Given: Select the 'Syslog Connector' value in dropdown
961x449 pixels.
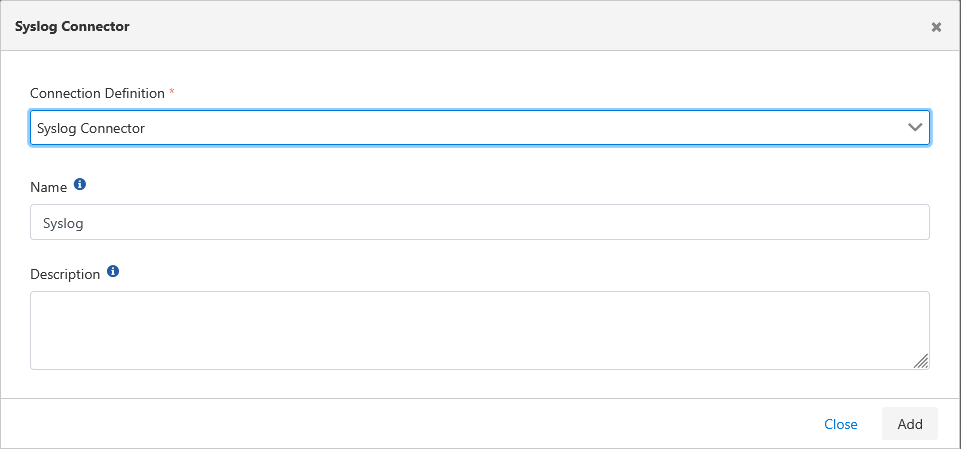Looking at the screenshot, I should pyautogui.click(x=91, y=128).
